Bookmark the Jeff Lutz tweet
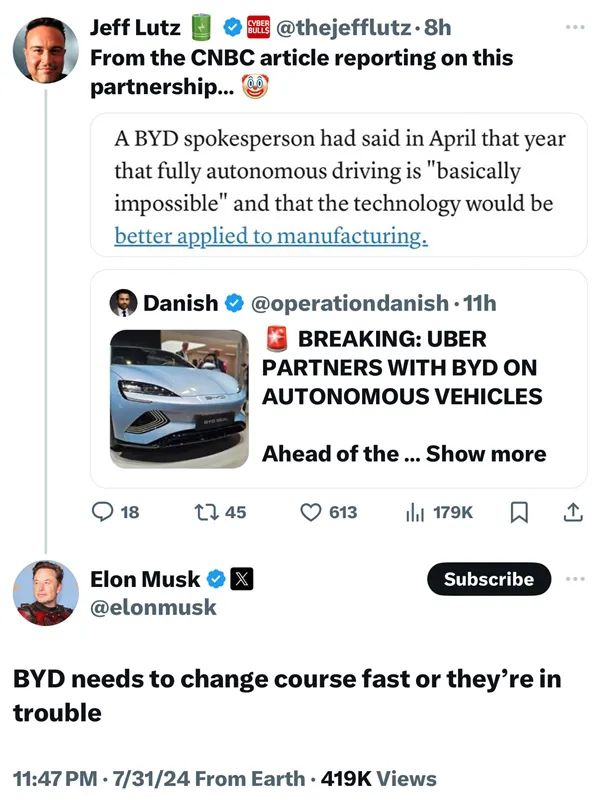Screen dimensions: 600x808 pyautogui.click(x=519, y=512)
